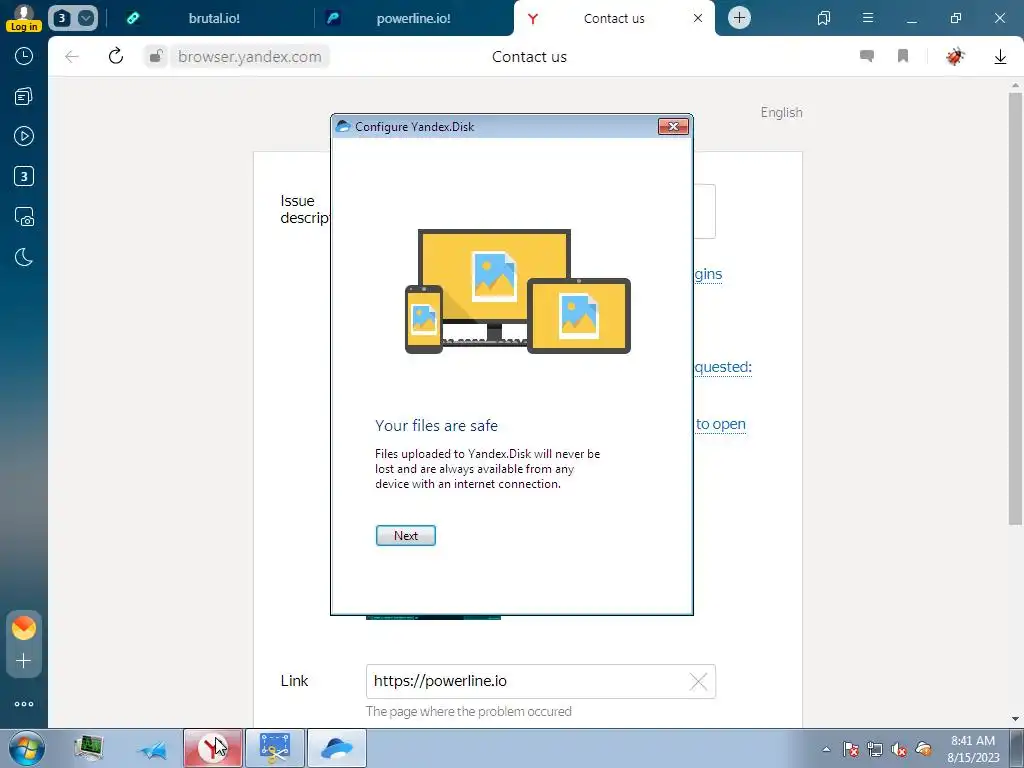
Task: Select the Contact us tab
Action: pos(614,18)
